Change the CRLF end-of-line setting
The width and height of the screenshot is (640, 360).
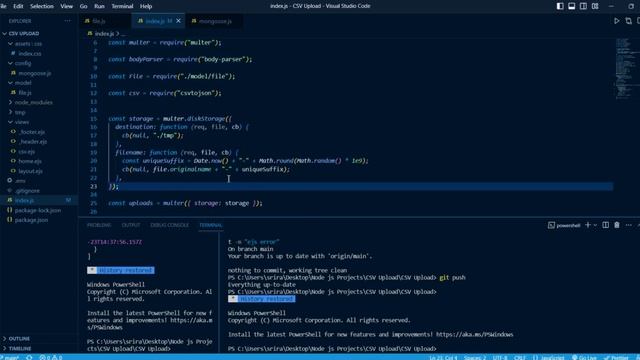[x=520, y=358]
